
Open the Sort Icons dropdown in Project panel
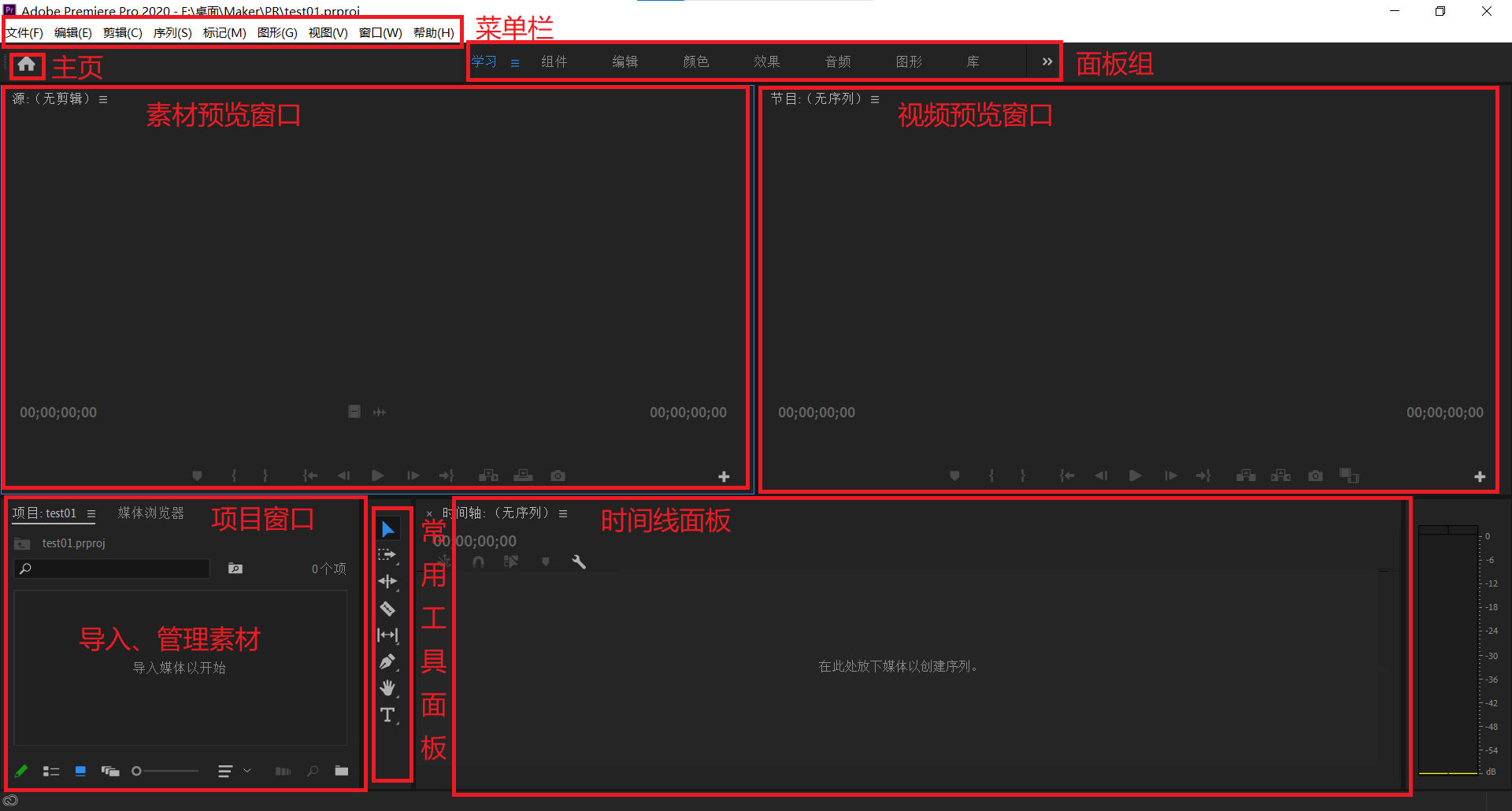(234, 771)
